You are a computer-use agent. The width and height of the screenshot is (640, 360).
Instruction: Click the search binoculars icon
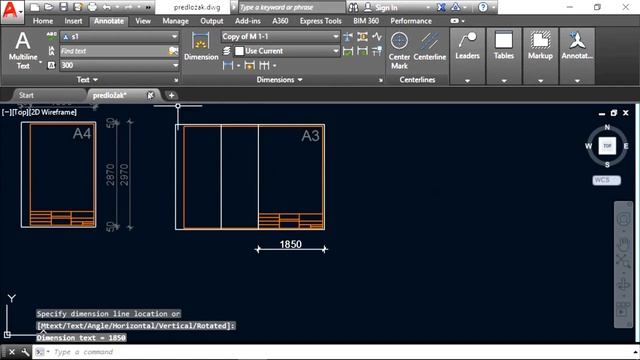[353, 7]
